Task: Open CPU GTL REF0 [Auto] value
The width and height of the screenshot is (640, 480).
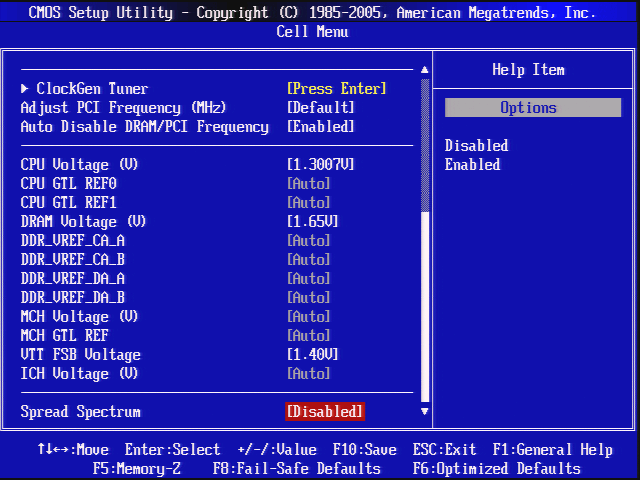Action: click(x=308, y=184)
